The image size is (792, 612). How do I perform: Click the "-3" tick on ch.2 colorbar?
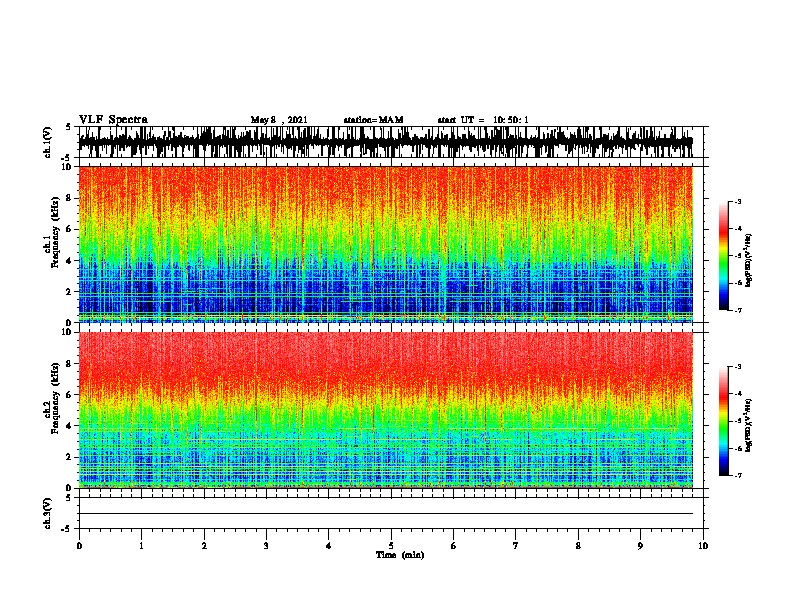(x=738, y=367)
